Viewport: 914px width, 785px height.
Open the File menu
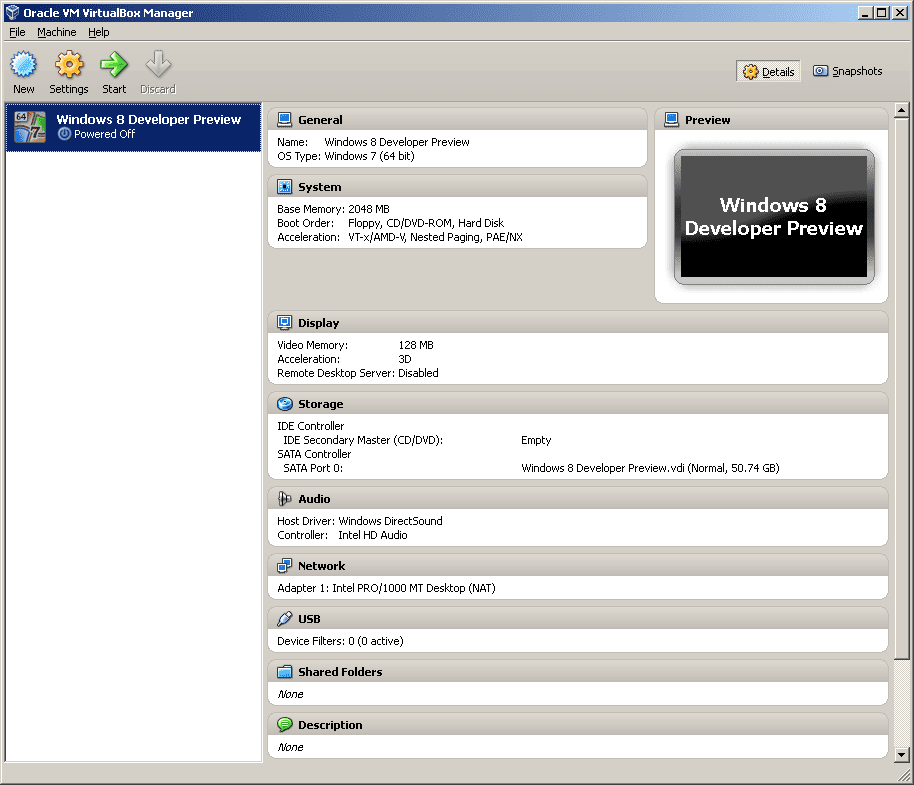(x=17, y=32)
